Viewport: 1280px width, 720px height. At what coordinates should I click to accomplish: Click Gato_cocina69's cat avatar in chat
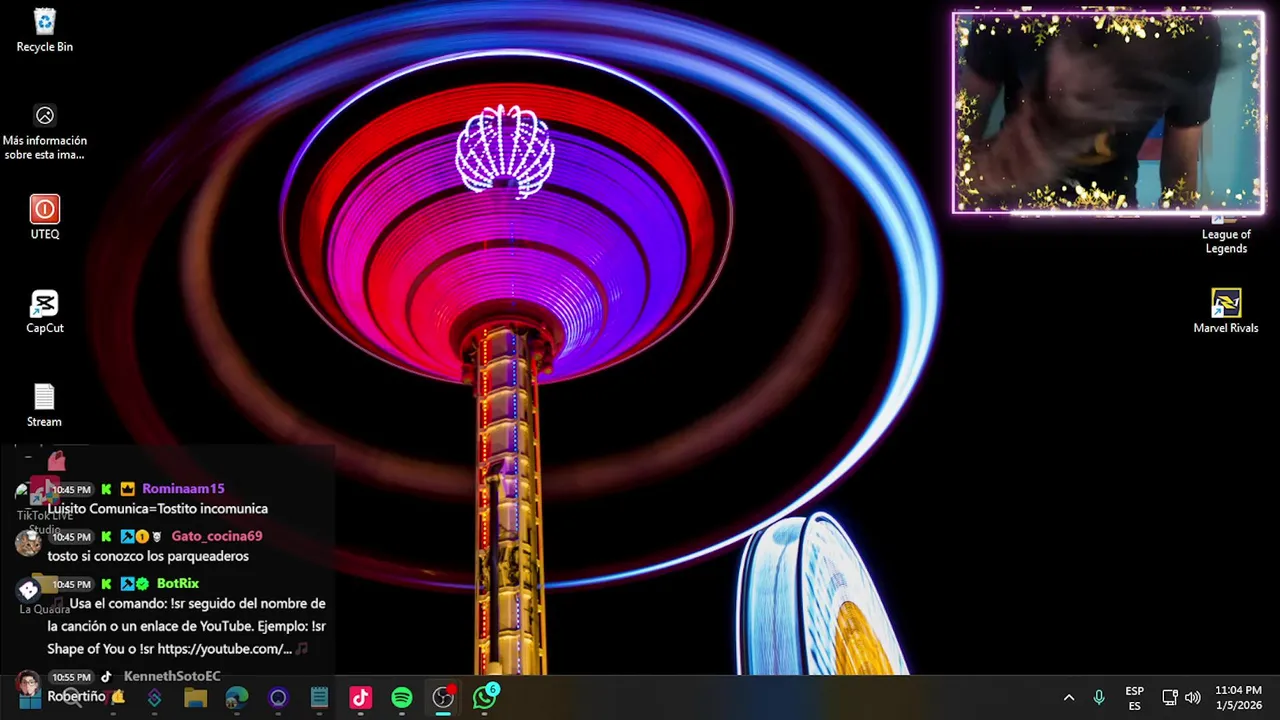pos(28,543)
